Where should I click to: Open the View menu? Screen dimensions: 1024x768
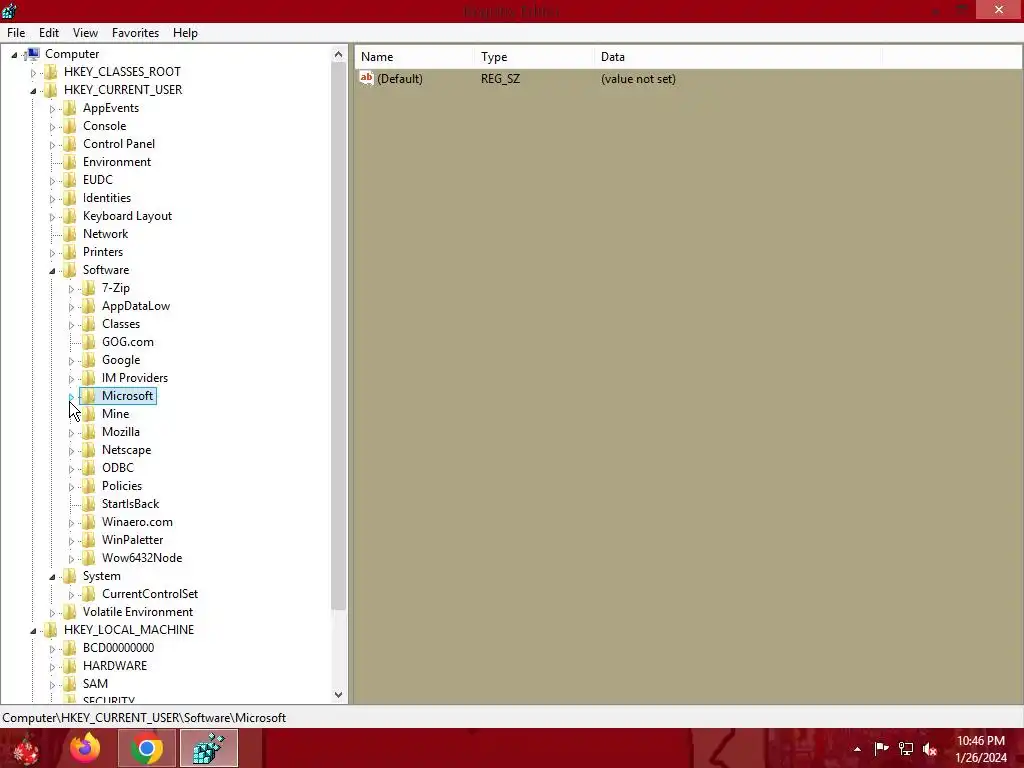[86, 33]
